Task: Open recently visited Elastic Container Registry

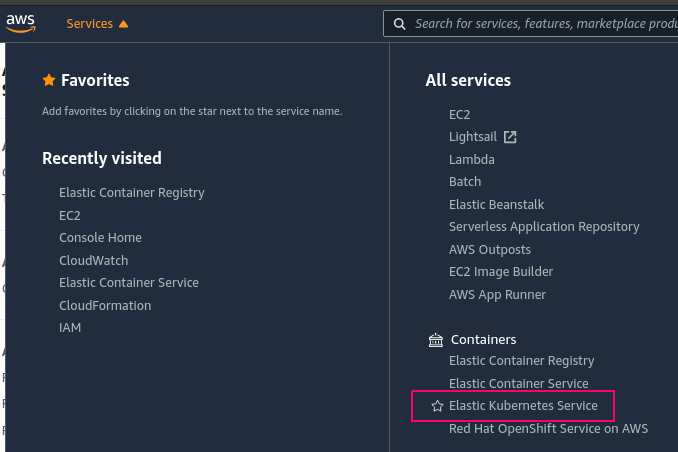Action: 132,193
